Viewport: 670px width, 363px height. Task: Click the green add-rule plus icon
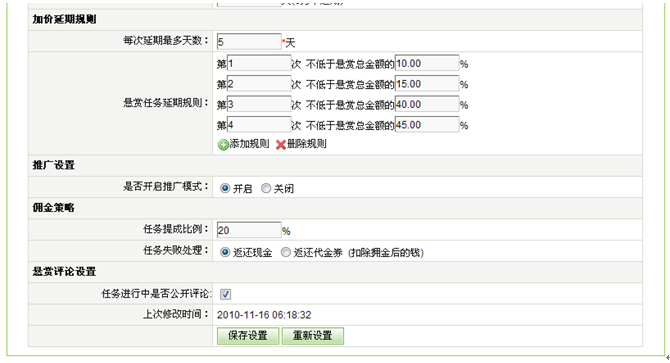pos(223,145)
